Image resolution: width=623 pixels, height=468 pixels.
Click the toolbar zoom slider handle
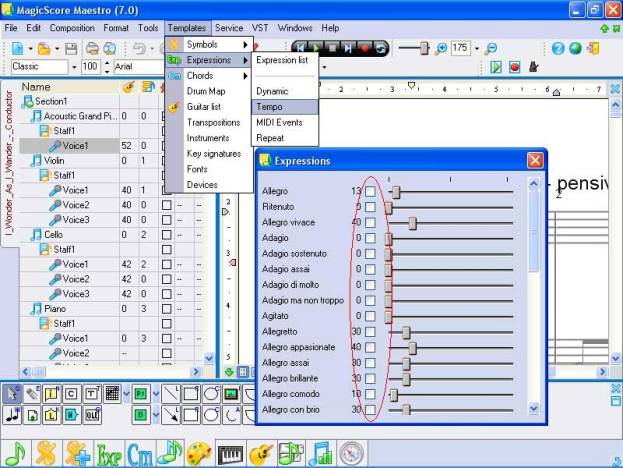425,48
